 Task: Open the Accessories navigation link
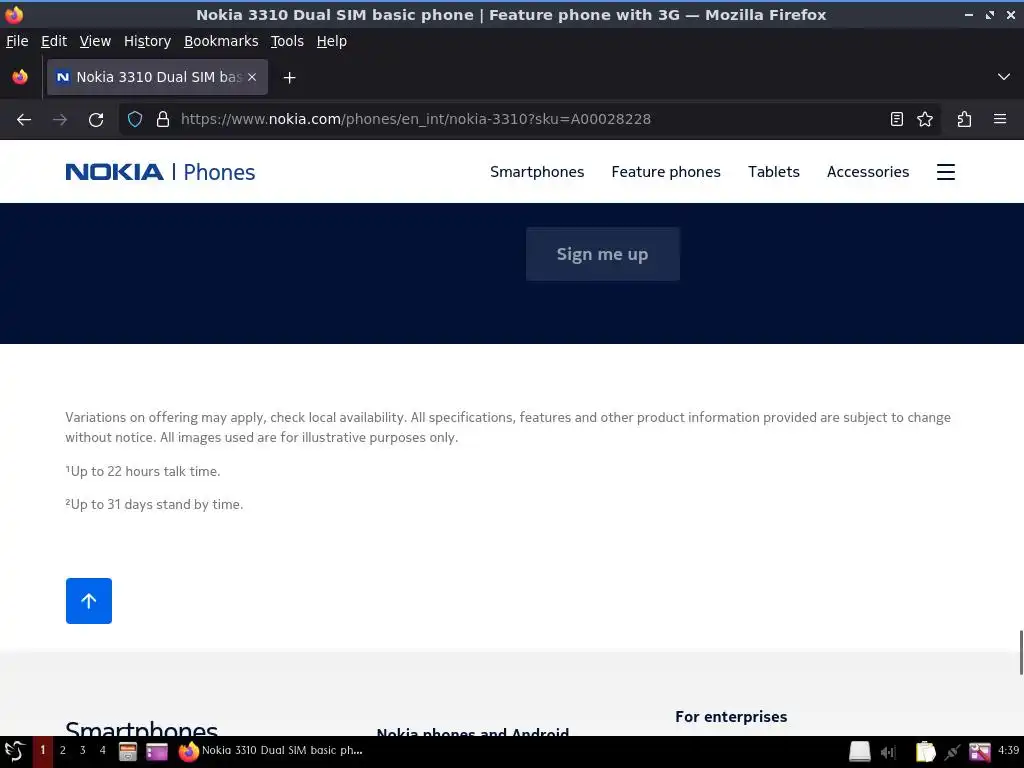pyautogui.click(x=867, y=172)
